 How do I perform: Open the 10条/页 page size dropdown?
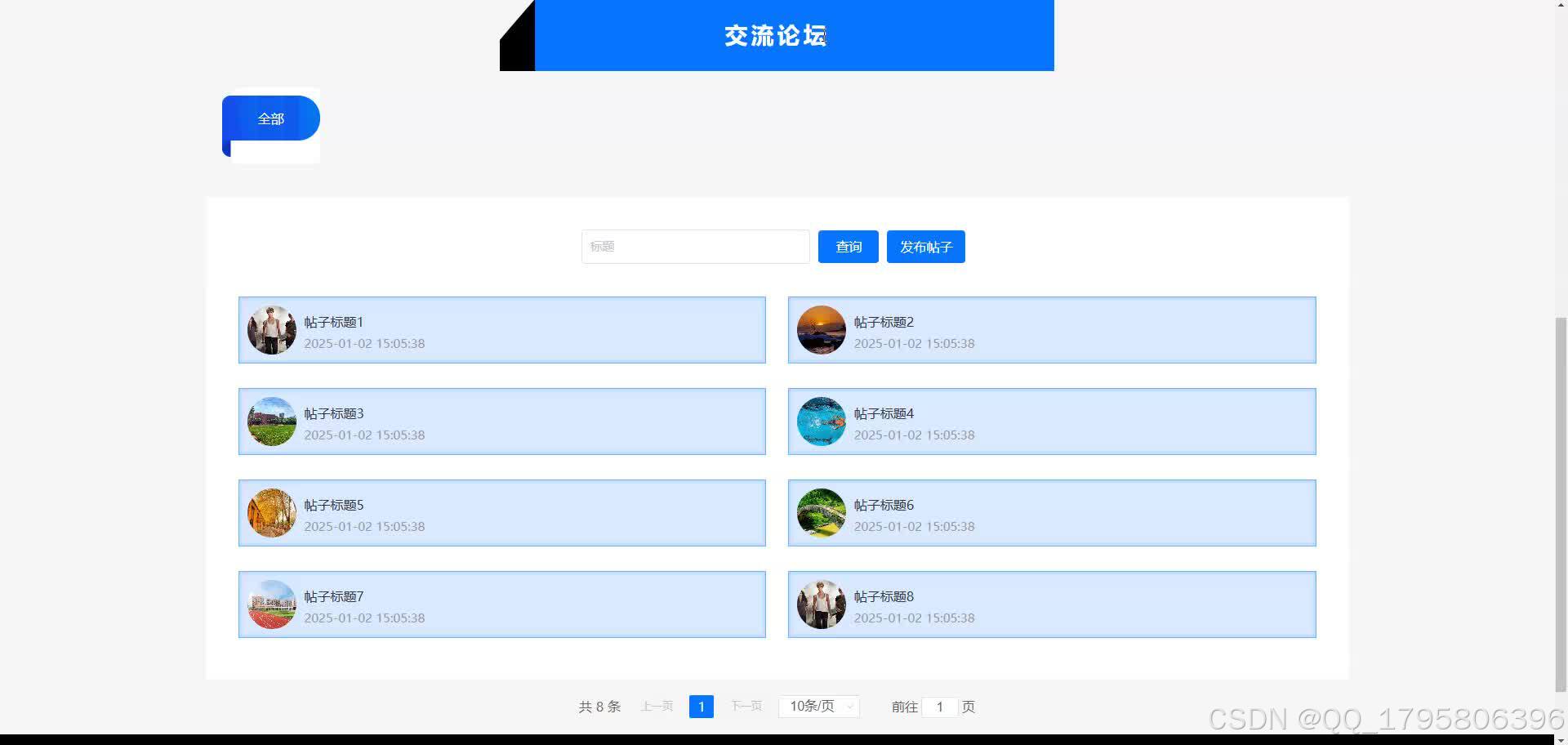click(819, 707)
